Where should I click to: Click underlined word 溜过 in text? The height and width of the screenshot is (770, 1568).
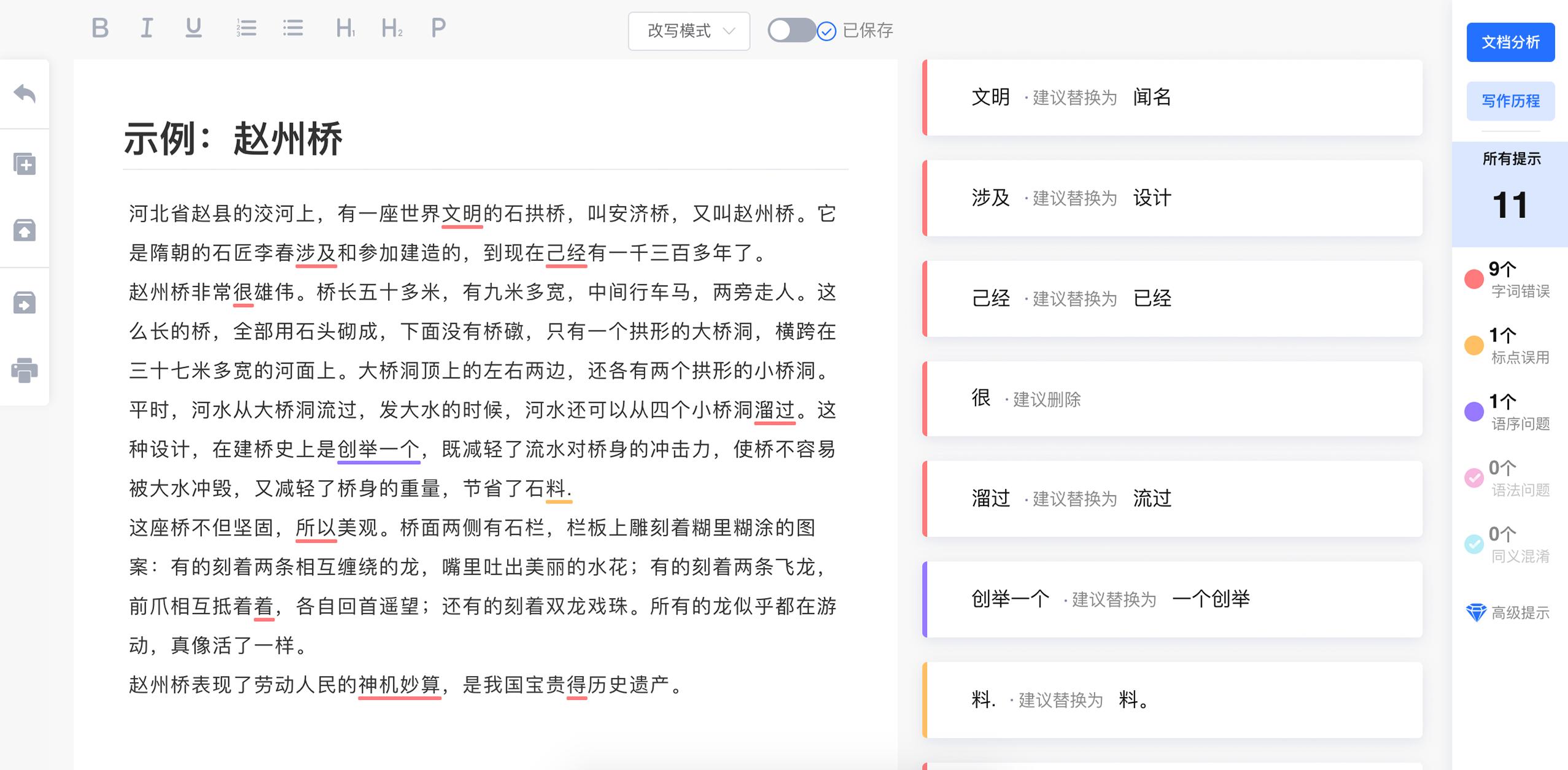[775, 410]
